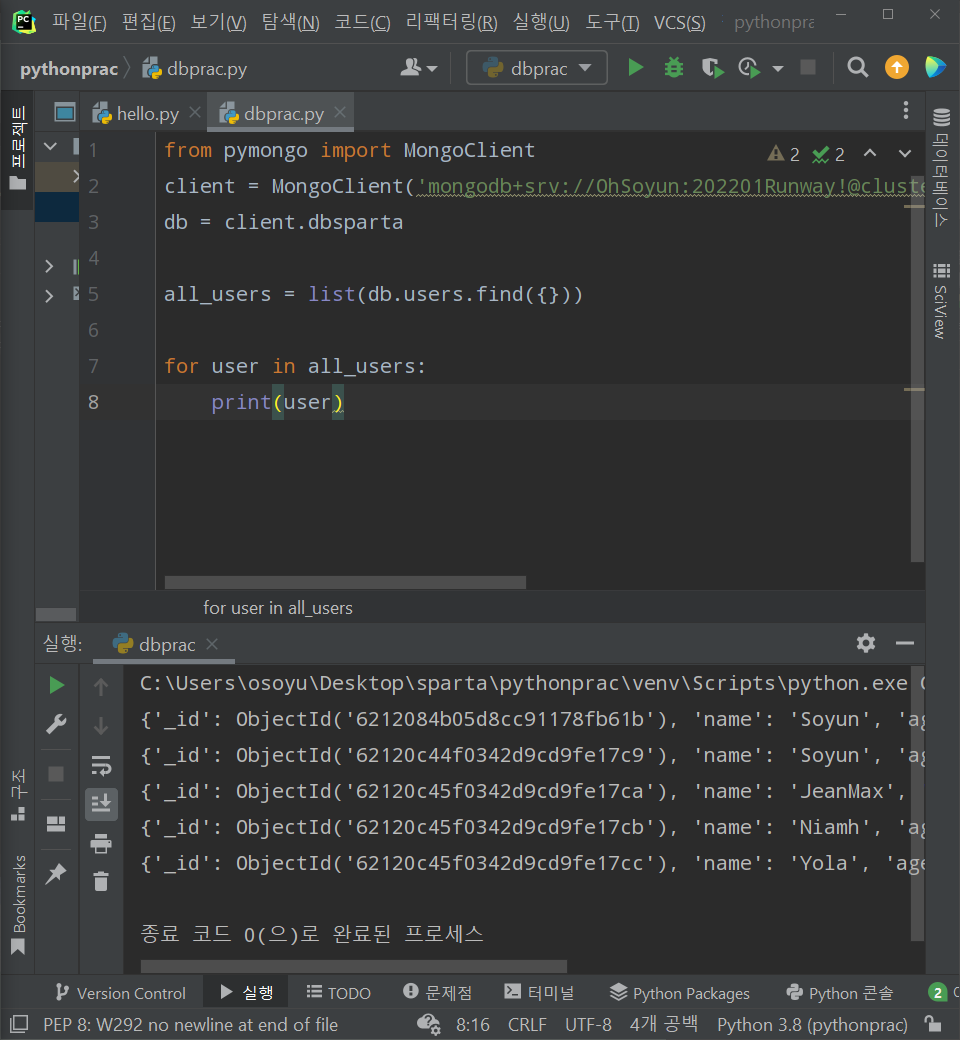Click Python 3.8 (pythonprac) interpreter status

point(812,1025)
